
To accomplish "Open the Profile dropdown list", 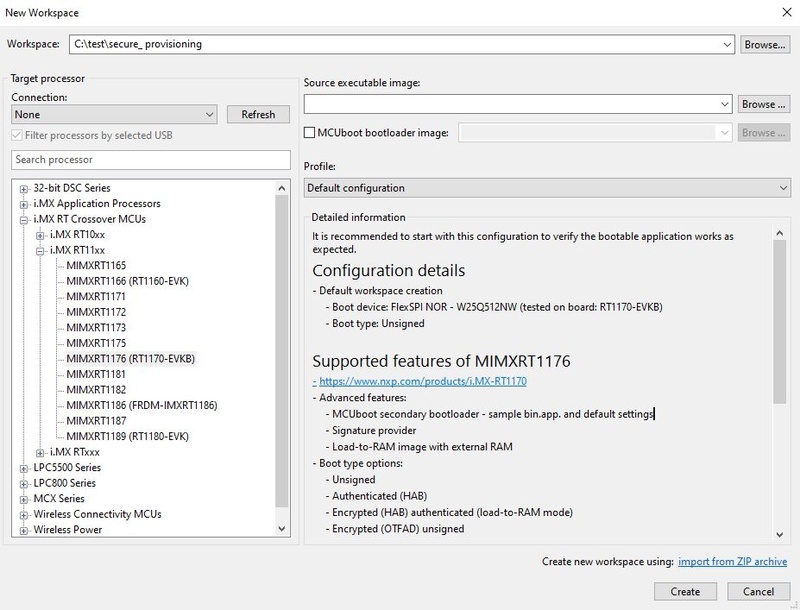I will (546, 188).
